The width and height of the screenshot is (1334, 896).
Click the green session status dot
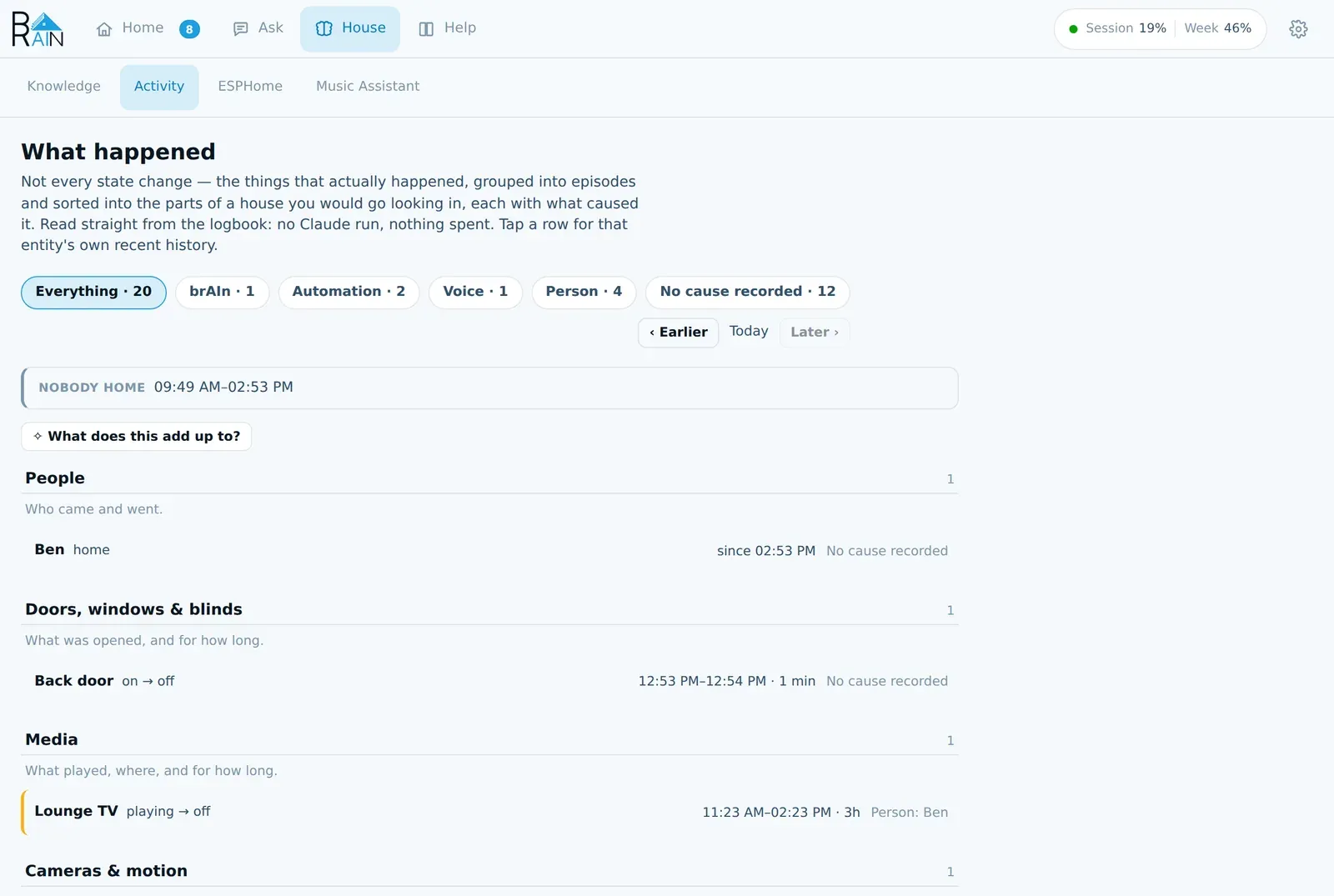pyautogui.click(x=1073, y=29)
